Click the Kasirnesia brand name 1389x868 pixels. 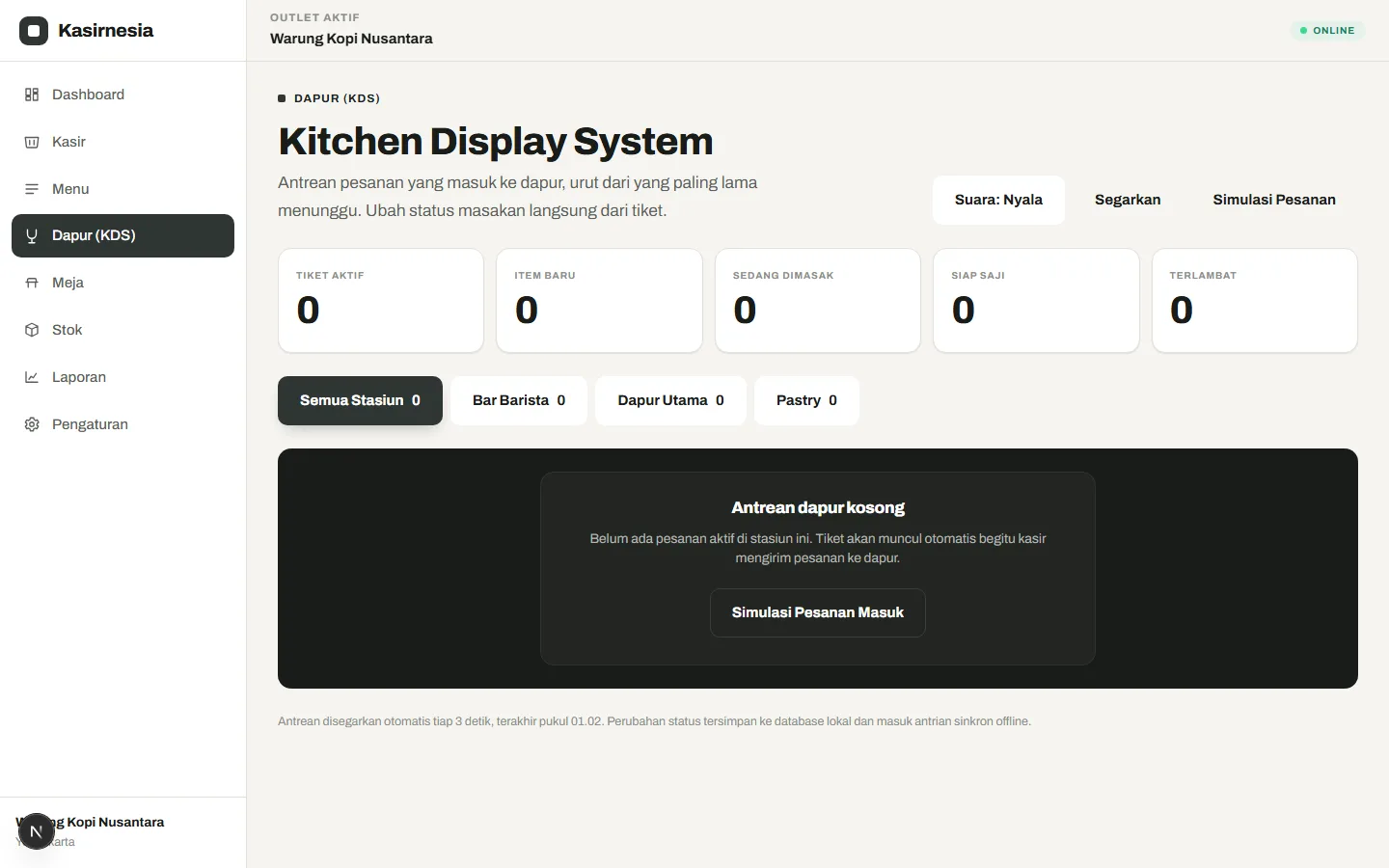click(x=106, y=31)
